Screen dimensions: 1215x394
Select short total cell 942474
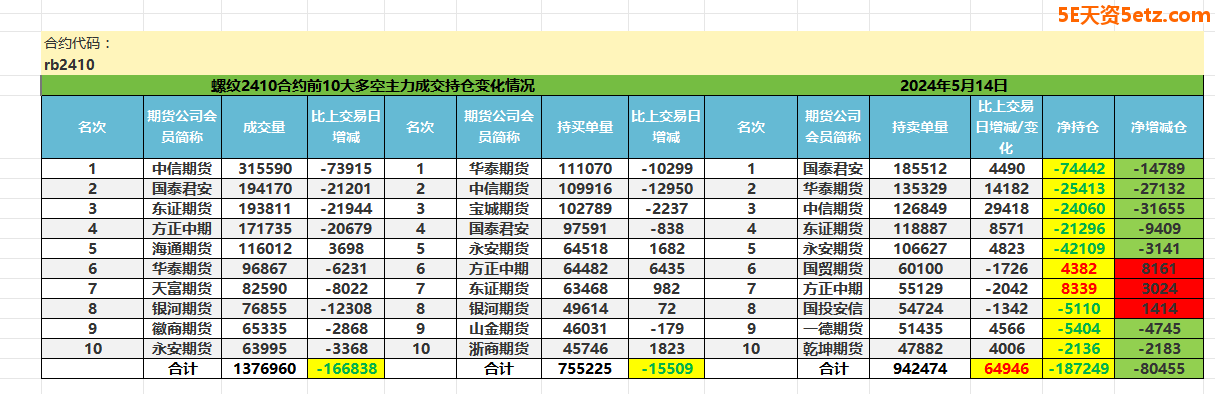920,368
